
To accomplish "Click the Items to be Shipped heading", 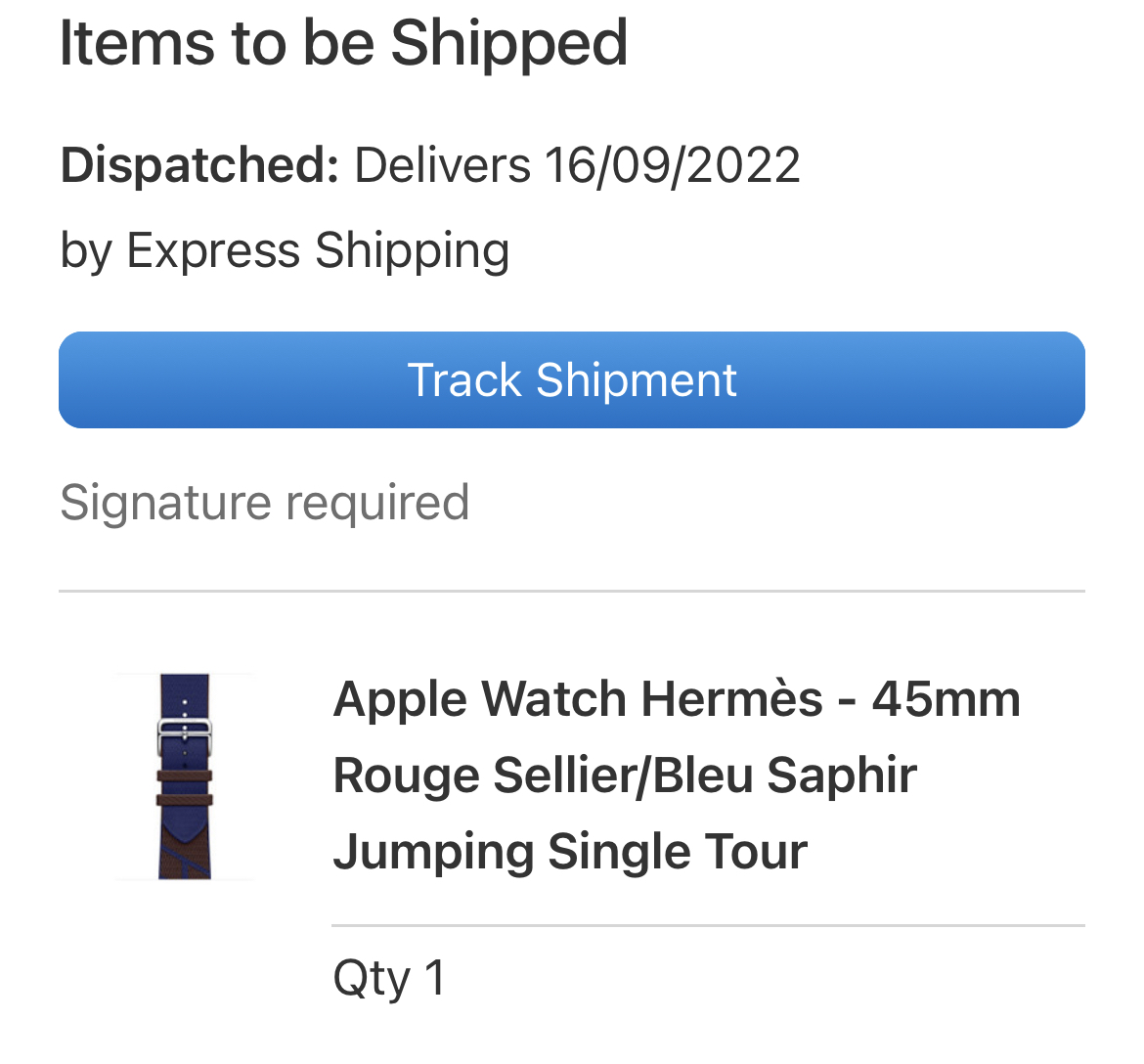I will pos(343,43).
